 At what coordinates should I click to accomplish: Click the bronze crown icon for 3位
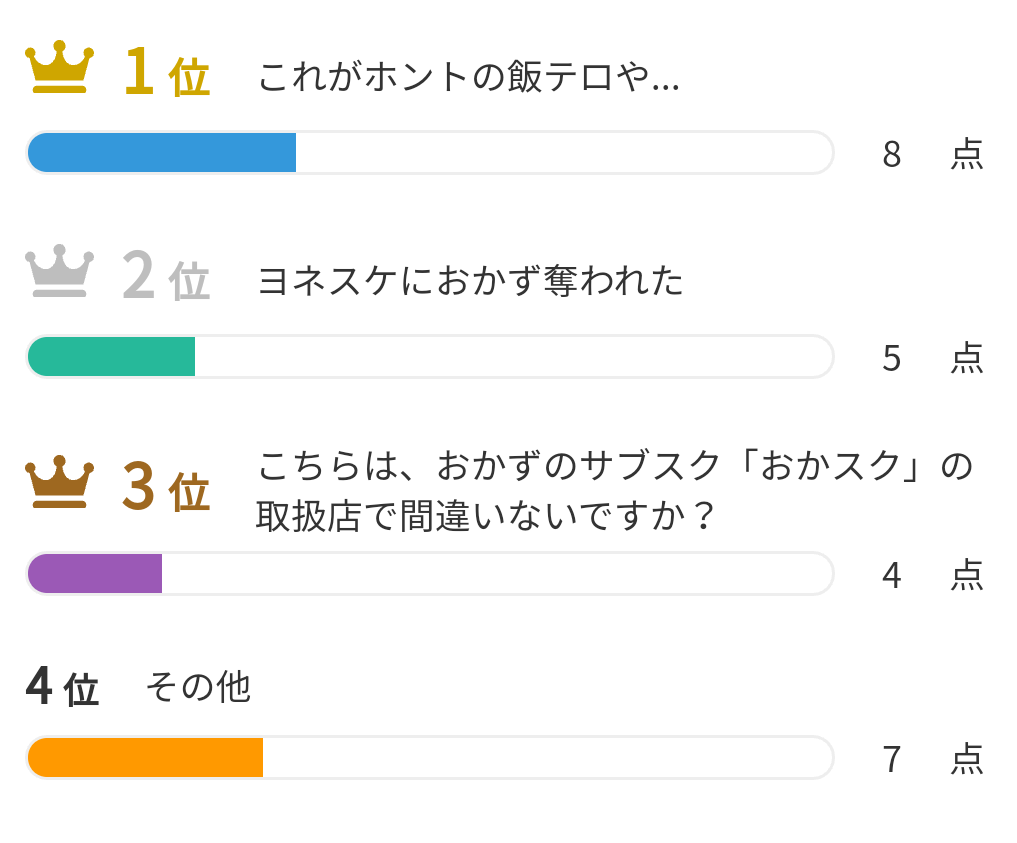(59, 481)
